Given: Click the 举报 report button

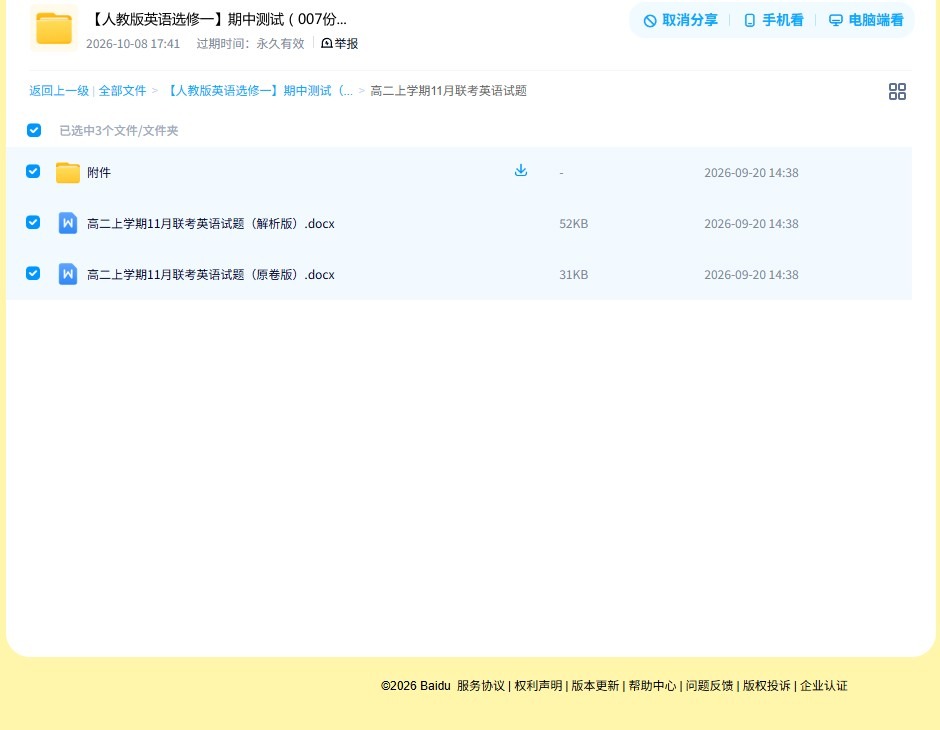Looking at the screenshot, I should tap(339, 43).
